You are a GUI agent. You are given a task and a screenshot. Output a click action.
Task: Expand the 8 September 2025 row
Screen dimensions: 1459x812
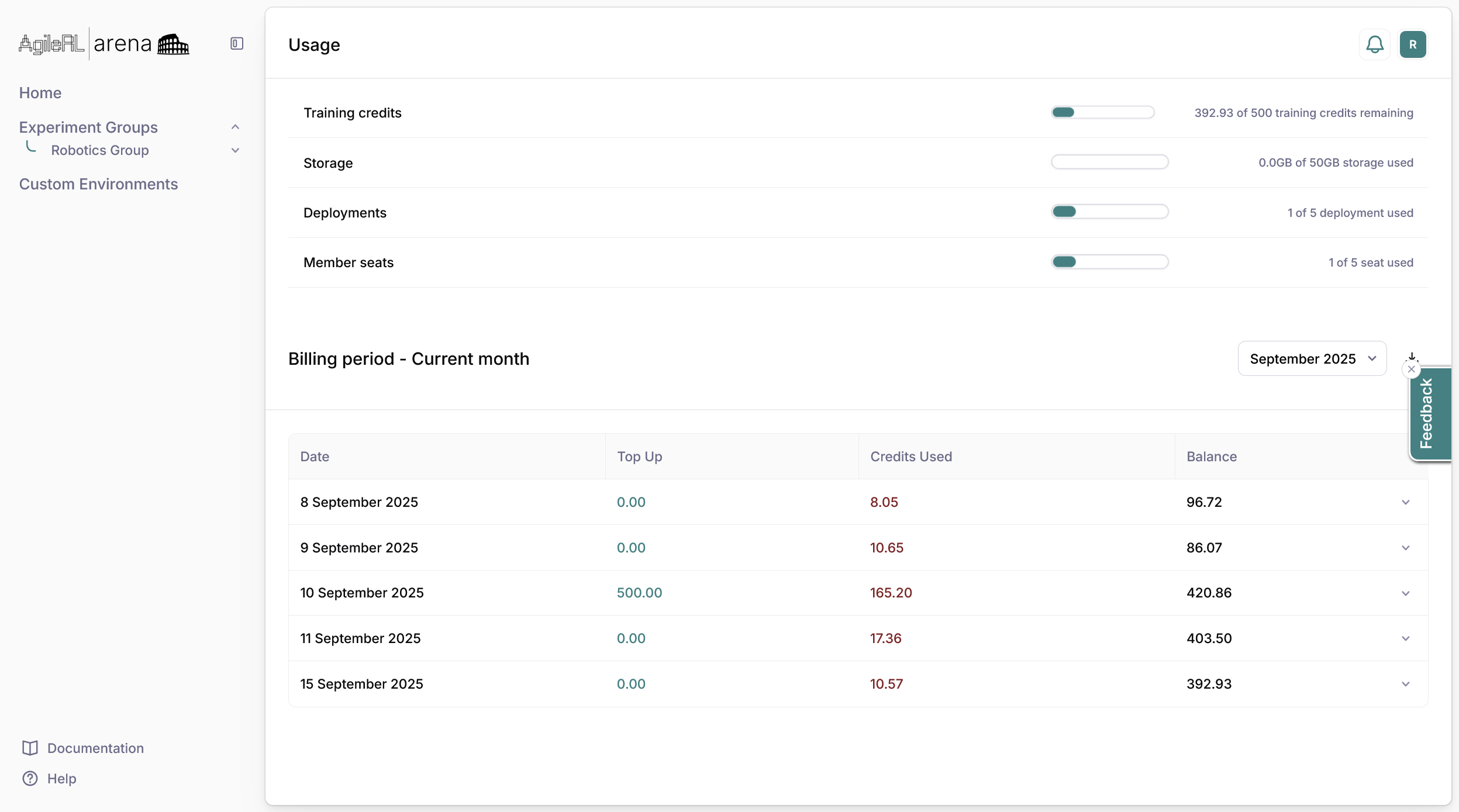click(x=1405, y=502)
